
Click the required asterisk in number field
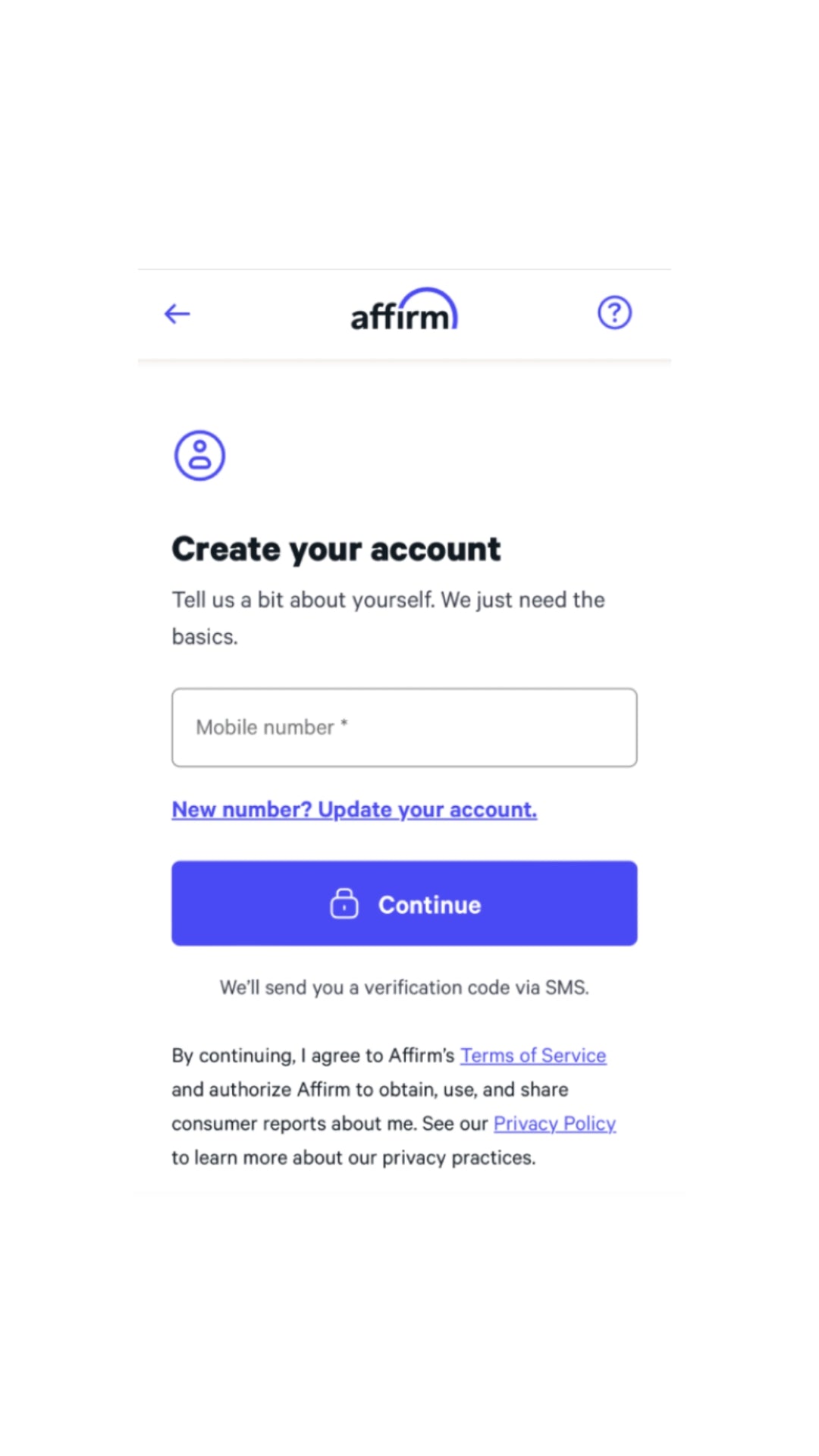click(x=344, y=723)
